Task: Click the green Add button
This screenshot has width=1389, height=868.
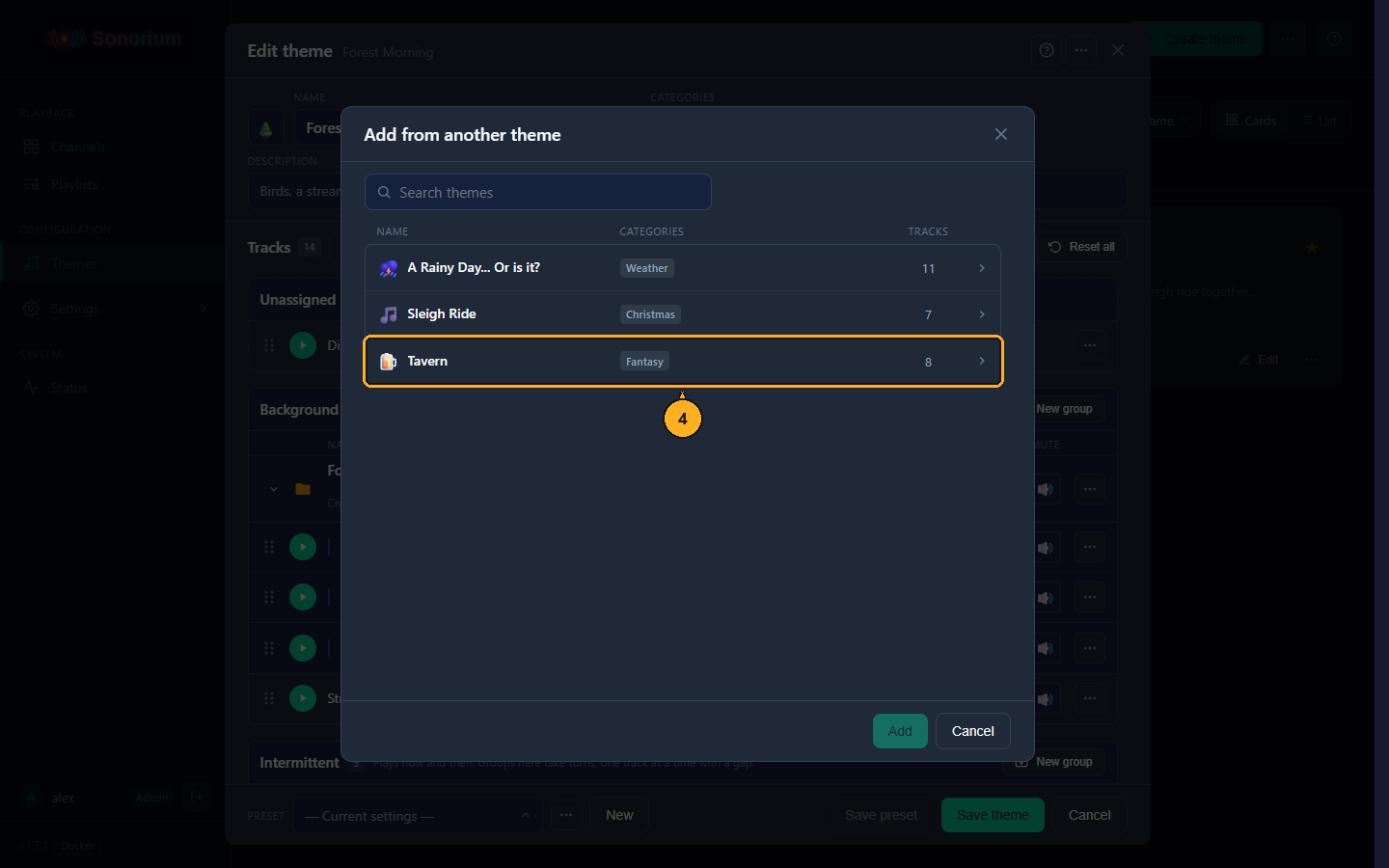Action: pos(900,731)
